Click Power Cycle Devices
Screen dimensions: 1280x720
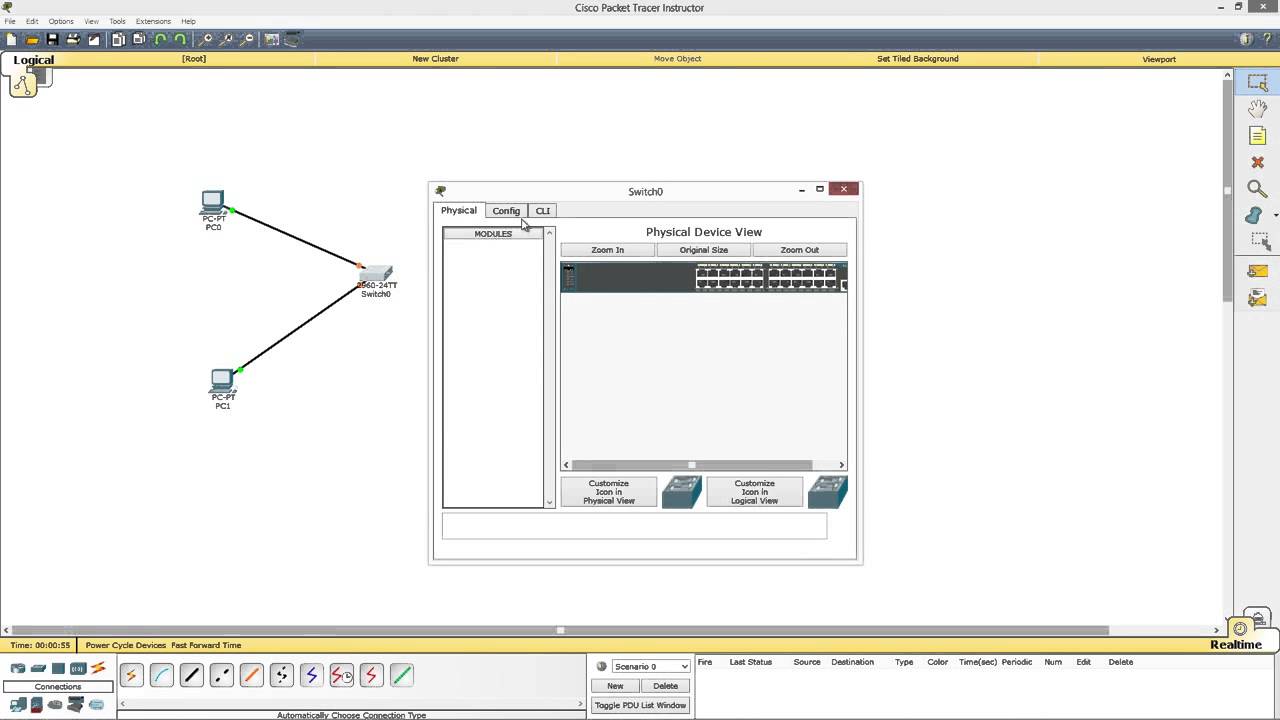point(126,645)
